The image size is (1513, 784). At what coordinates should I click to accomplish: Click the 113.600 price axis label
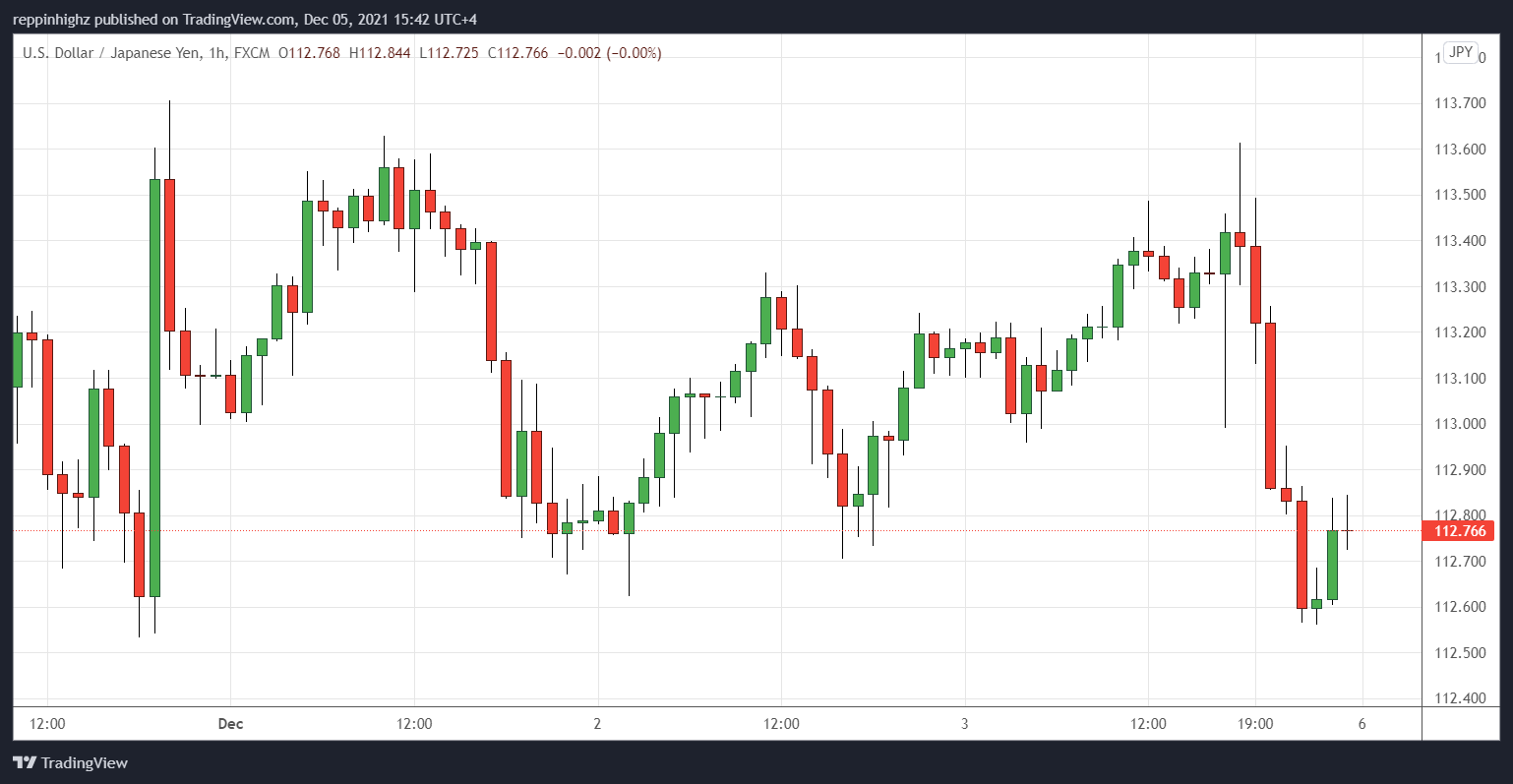point(1460,150)
